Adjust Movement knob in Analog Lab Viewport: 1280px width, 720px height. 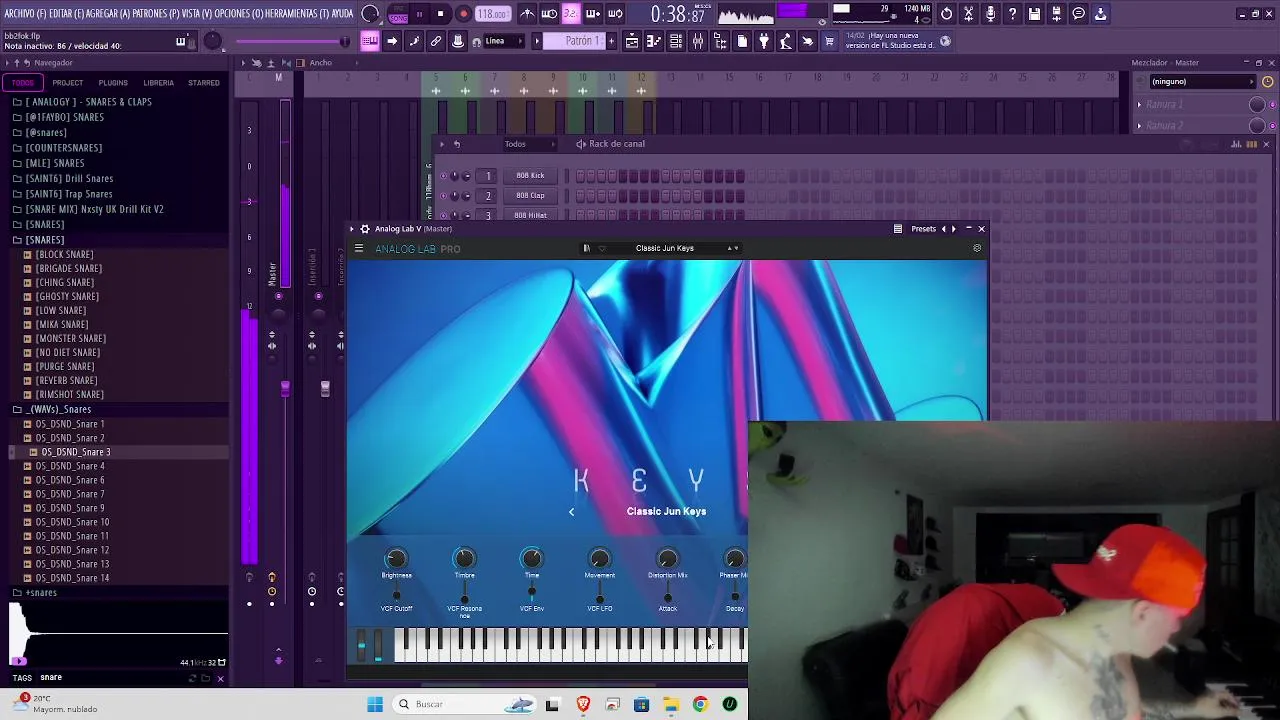point(600,559)
